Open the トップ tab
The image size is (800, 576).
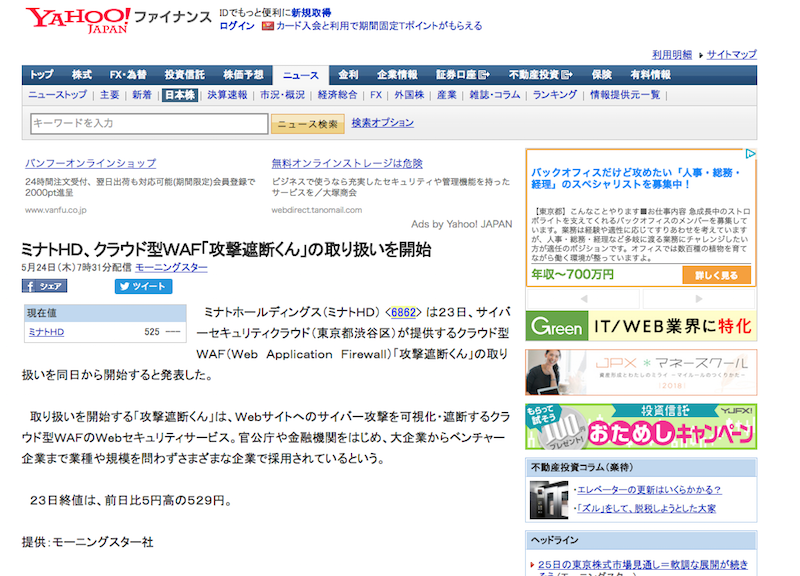click(x=41, y=75)
